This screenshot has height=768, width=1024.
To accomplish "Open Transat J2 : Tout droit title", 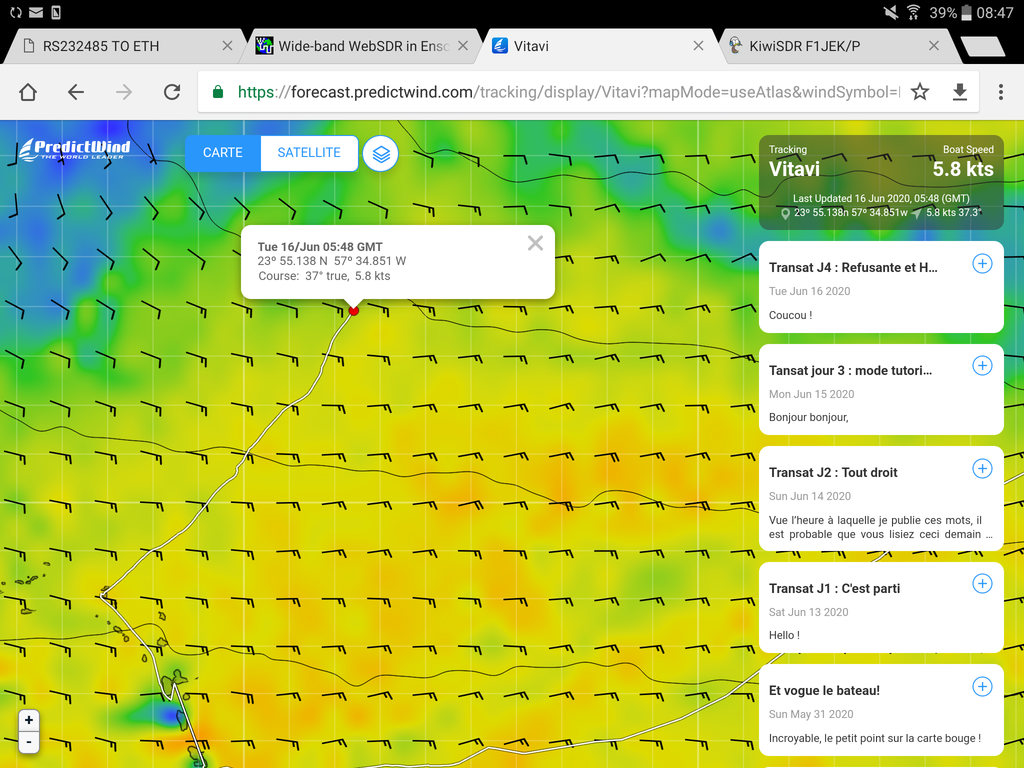I will [x=833, y=473].
